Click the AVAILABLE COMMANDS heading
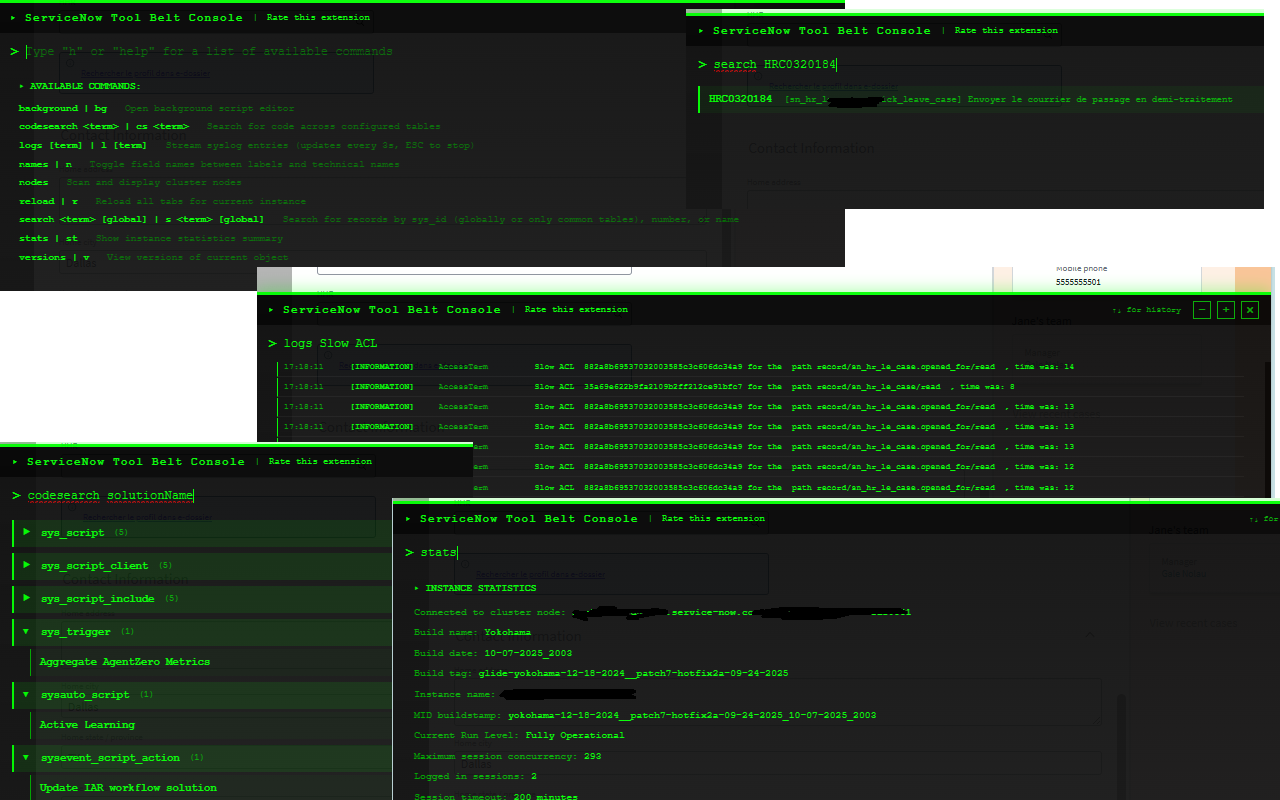The height and width of the screenshot is (800, 1280). point(84,86)
